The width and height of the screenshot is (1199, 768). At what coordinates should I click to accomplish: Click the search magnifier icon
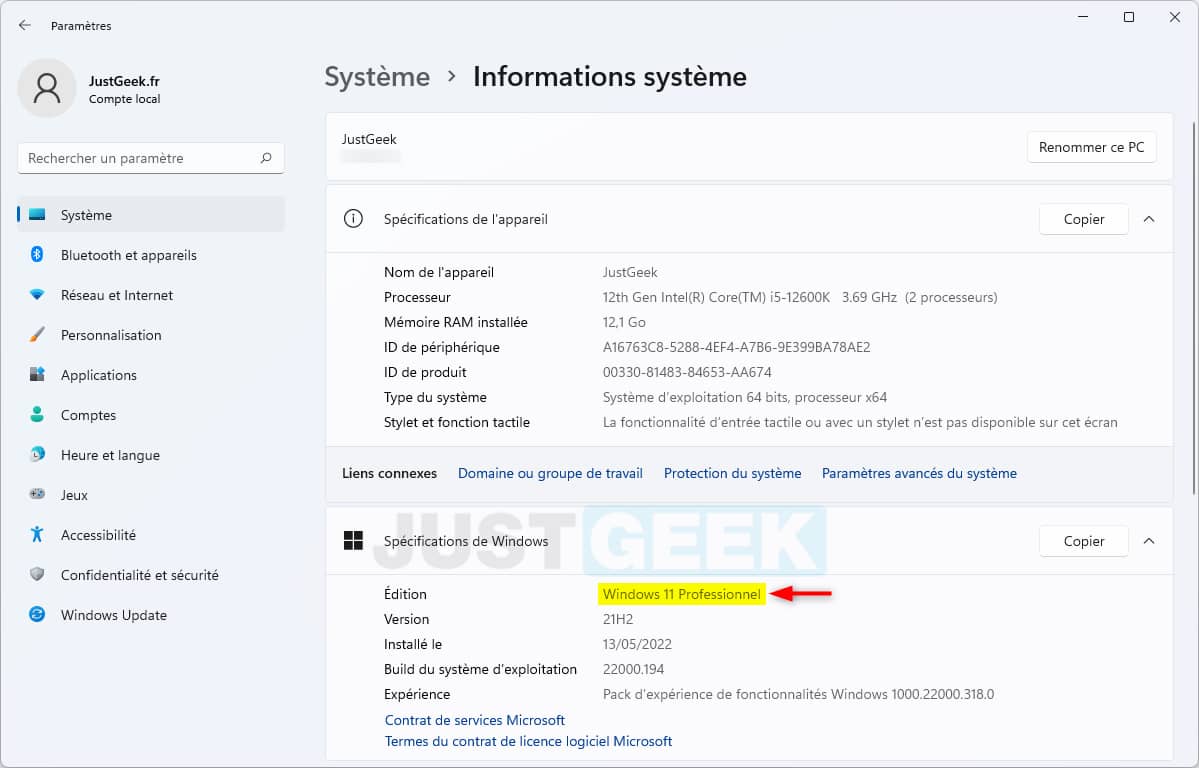point(266,158)
